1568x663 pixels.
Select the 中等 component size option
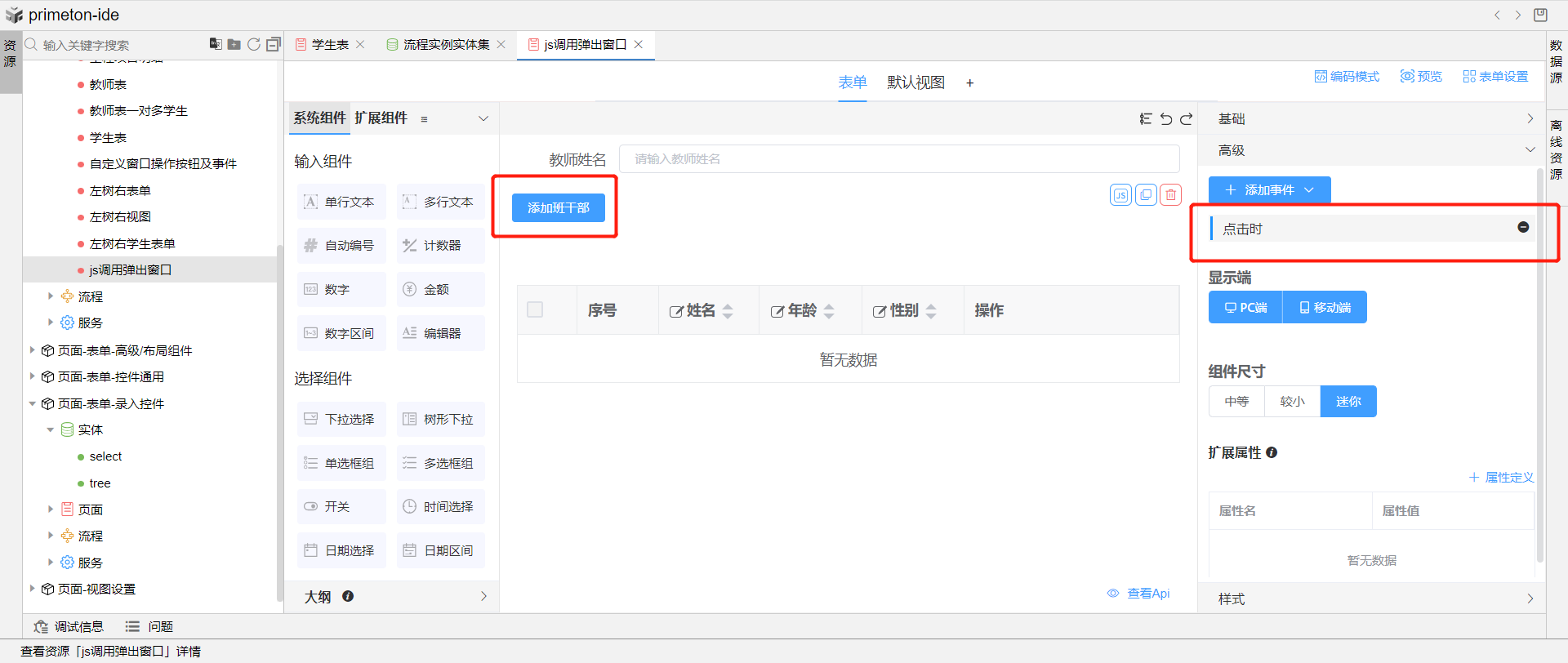click(1236, 402)
